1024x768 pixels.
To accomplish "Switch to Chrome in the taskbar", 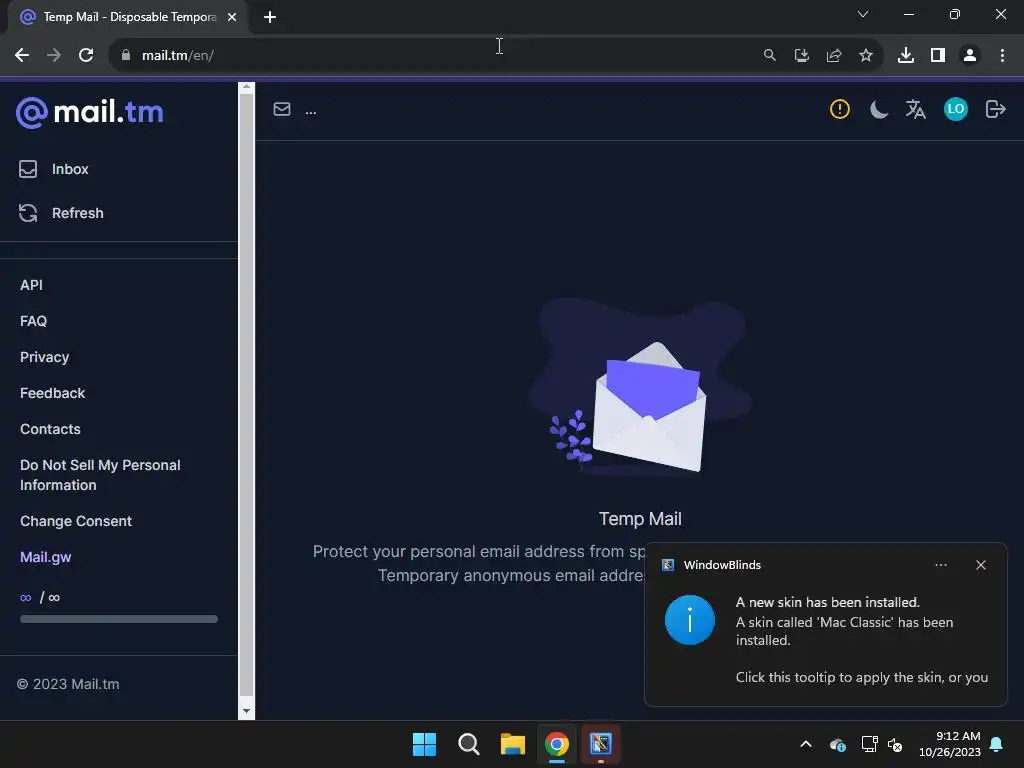I will [x=557, y=744].
